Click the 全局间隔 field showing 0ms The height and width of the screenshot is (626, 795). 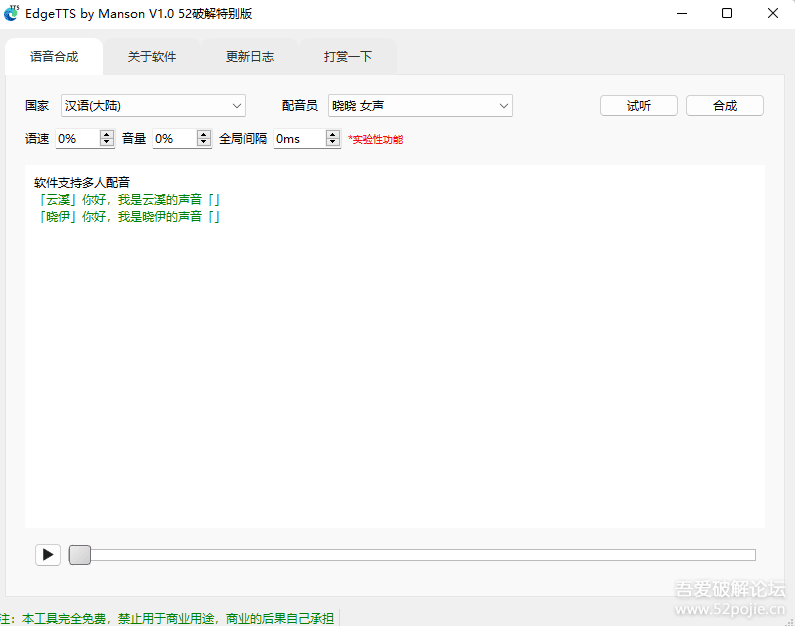pyautogui.click(x=300, y=138)
